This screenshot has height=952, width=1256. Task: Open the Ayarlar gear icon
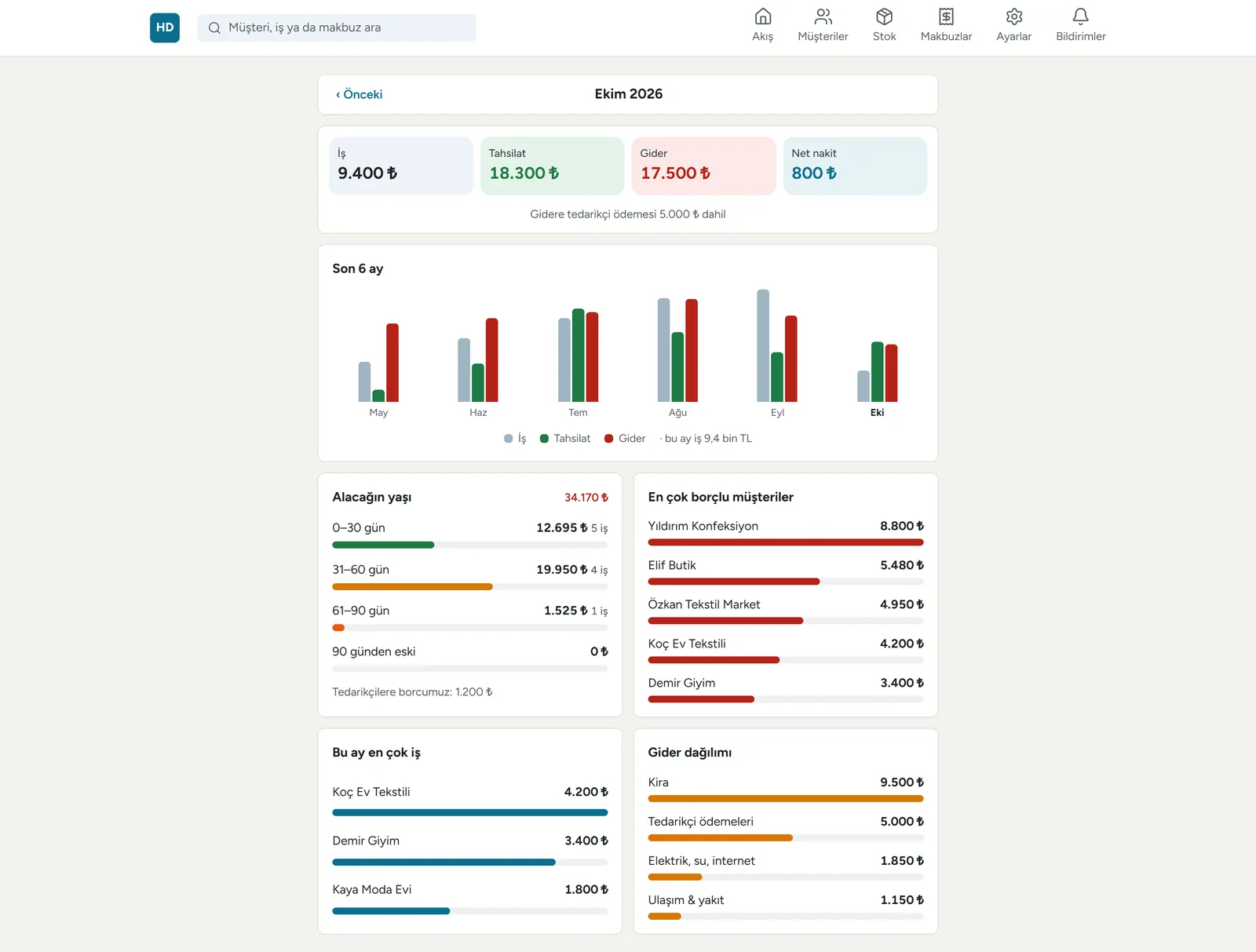[x=1013, y=16]
